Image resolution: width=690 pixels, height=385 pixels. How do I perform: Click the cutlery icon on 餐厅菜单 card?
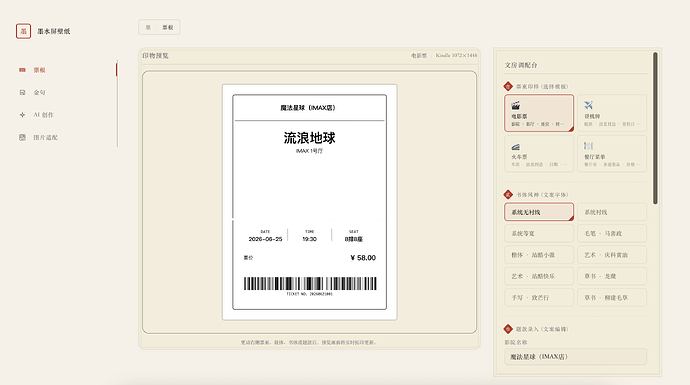[x=589, y=146]
